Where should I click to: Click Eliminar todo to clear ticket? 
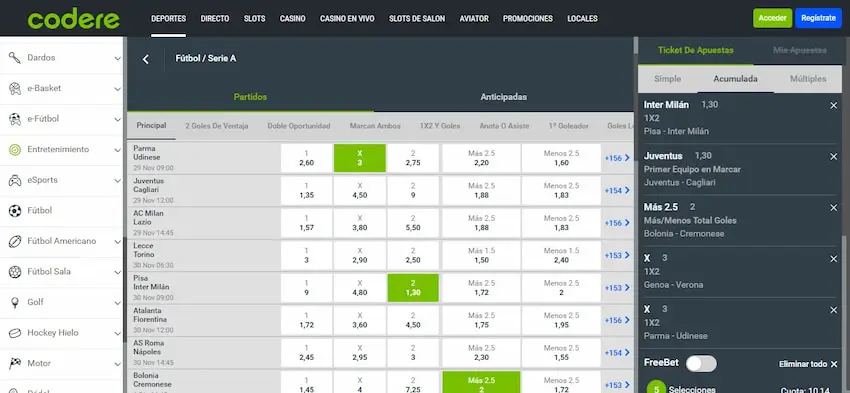[808, 364]
